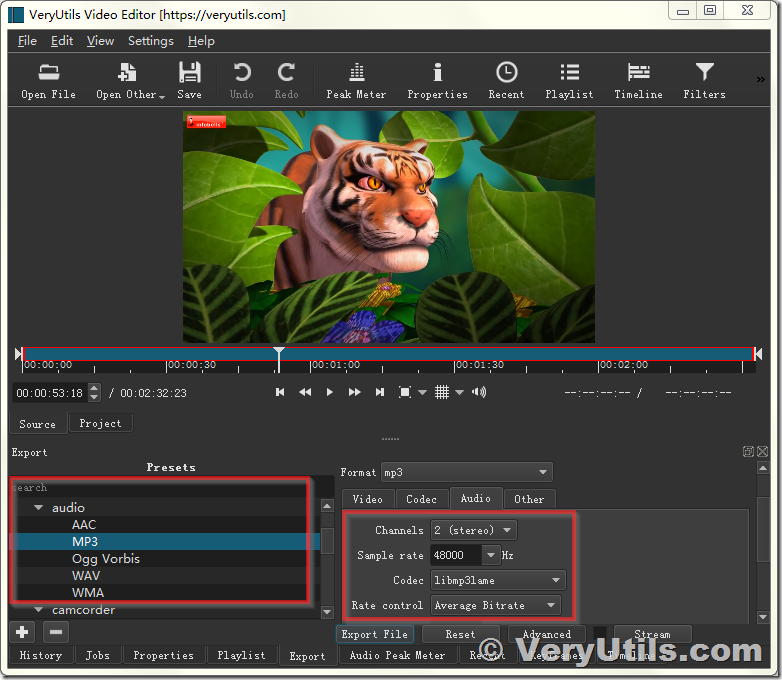Switch to the Project tab

pyautogui.click(x=100, y=424)
